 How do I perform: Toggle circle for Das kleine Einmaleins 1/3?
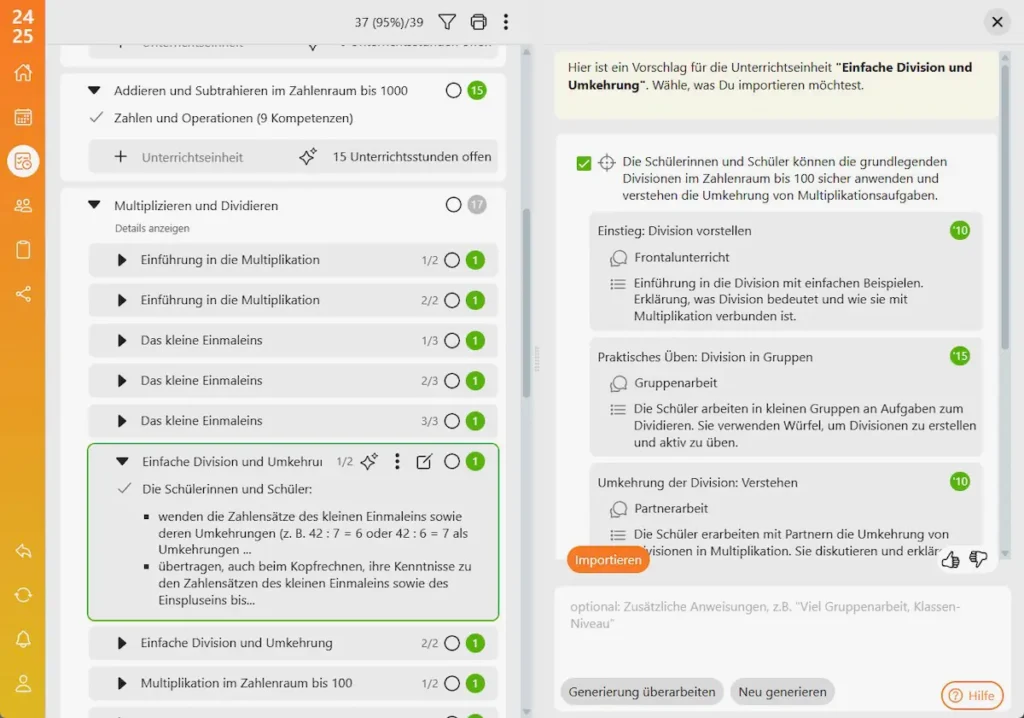452,340
